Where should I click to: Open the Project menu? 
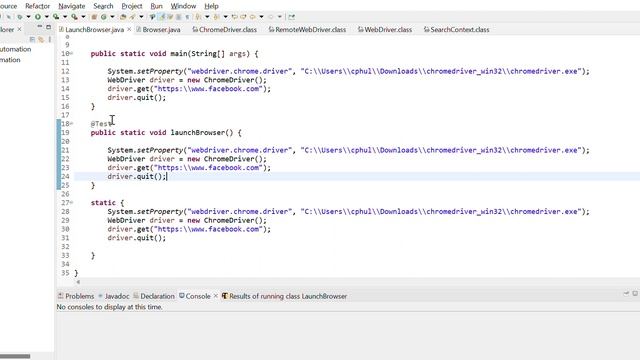point(132,6)
